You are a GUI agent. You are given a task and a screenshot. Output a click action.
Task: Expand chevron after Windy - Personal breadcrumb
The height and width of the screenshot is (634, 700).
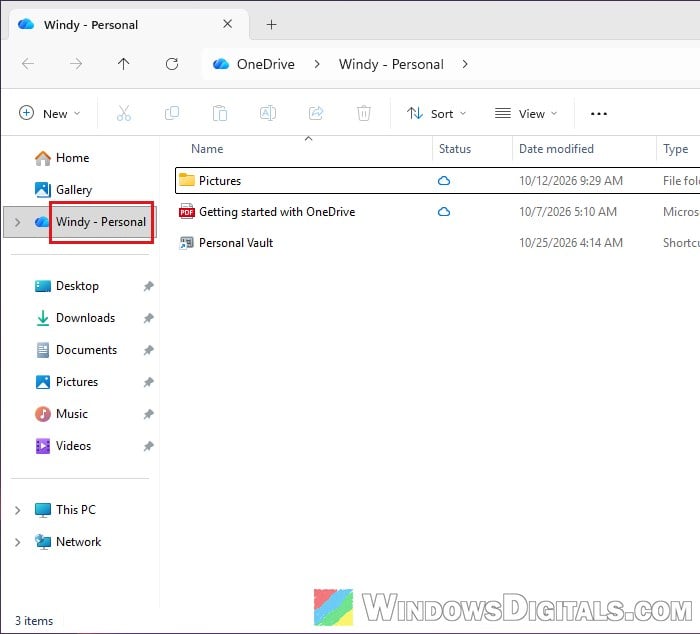465,64
